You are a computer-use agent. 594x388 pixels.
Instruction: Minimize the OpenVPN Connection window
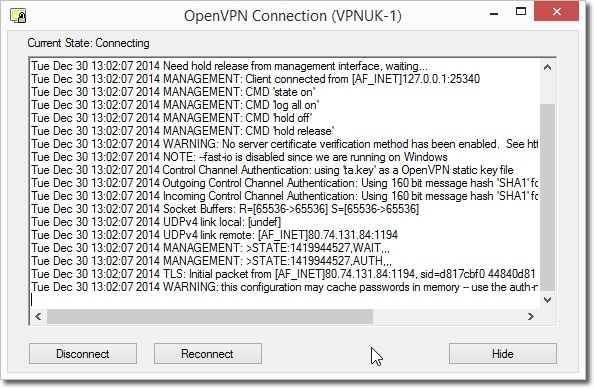pos(494,14)
